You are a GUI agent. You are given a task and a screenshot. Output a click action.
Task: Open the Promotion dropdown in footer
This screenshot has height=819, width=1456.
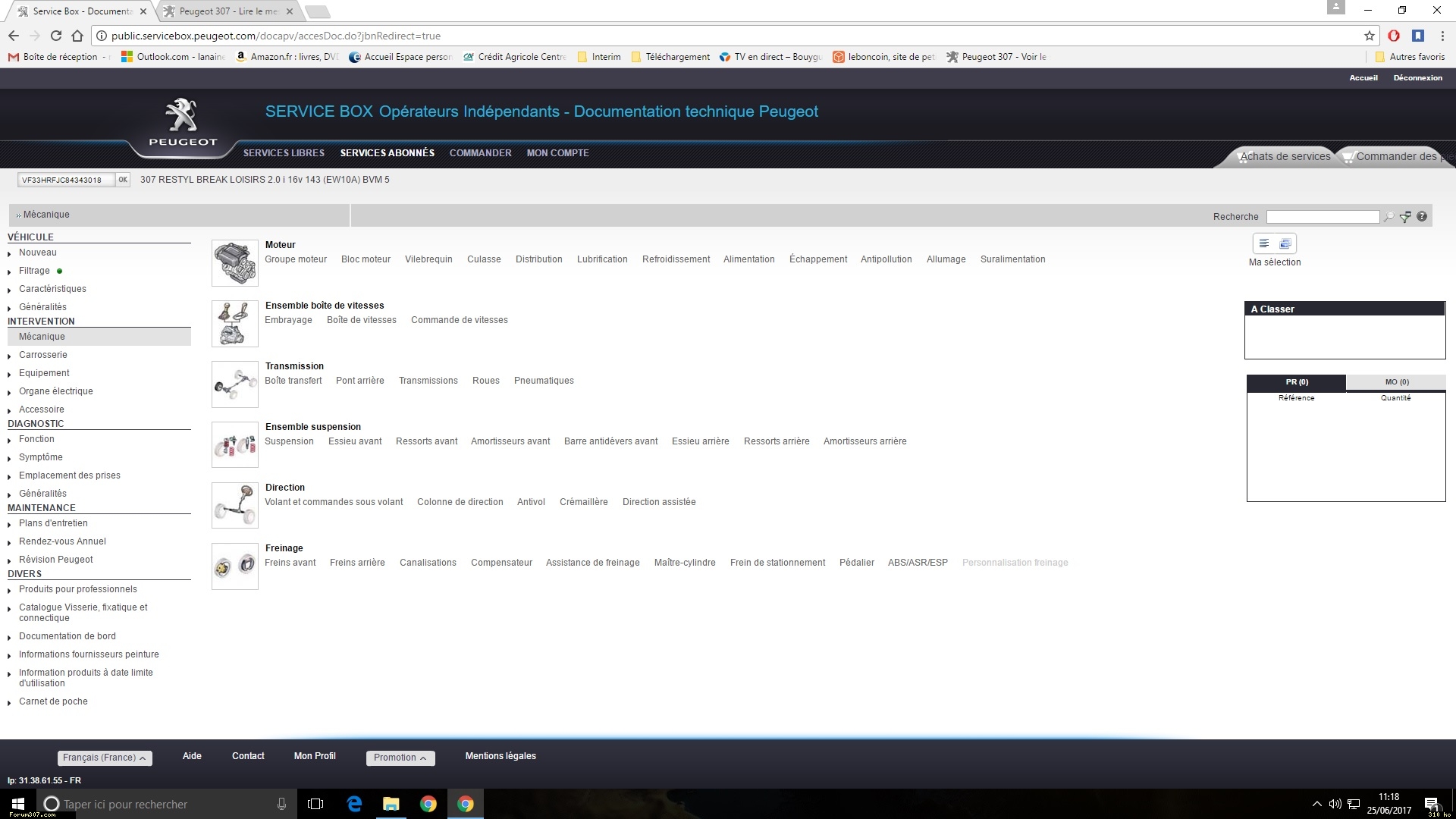[400, 758]
